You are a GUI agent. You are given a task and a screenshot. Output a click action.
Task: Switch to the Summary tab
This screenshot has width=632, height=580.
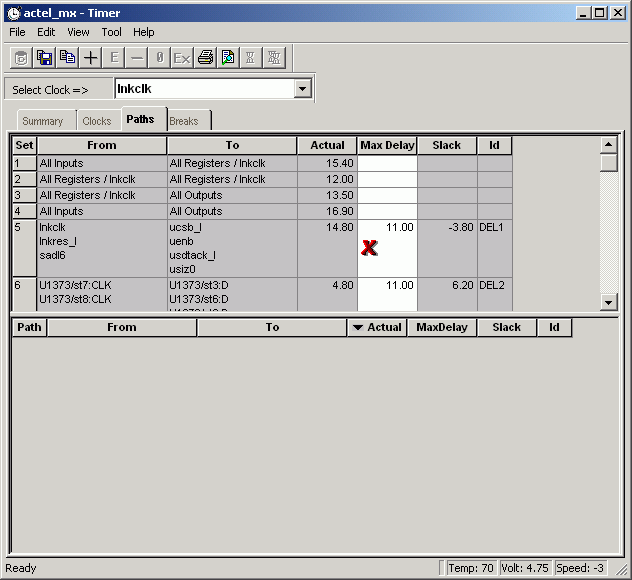pyautogui.click(x=47, y=121)
